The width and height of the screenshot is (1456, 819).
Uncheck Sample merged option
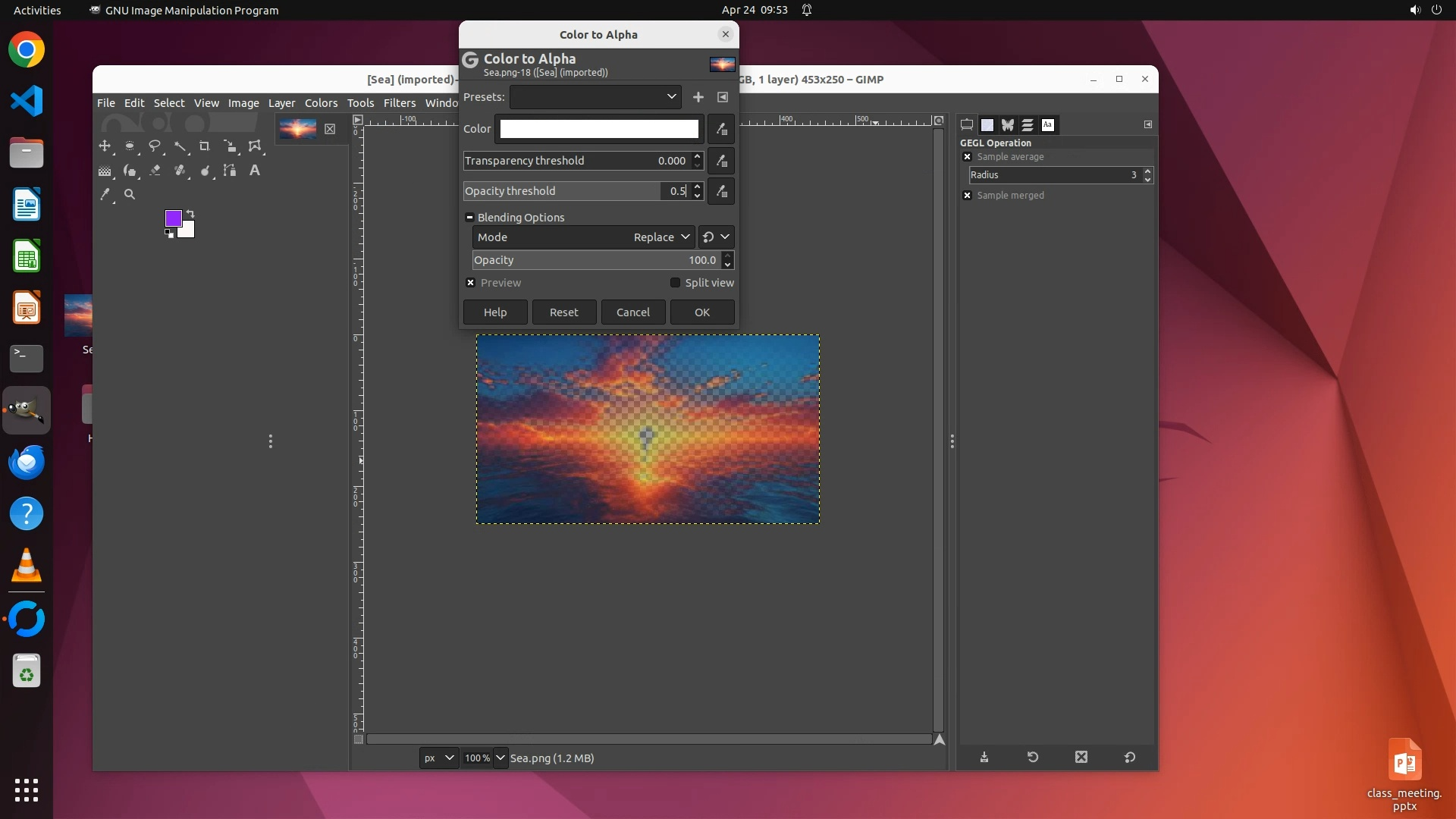coord(967,196)
